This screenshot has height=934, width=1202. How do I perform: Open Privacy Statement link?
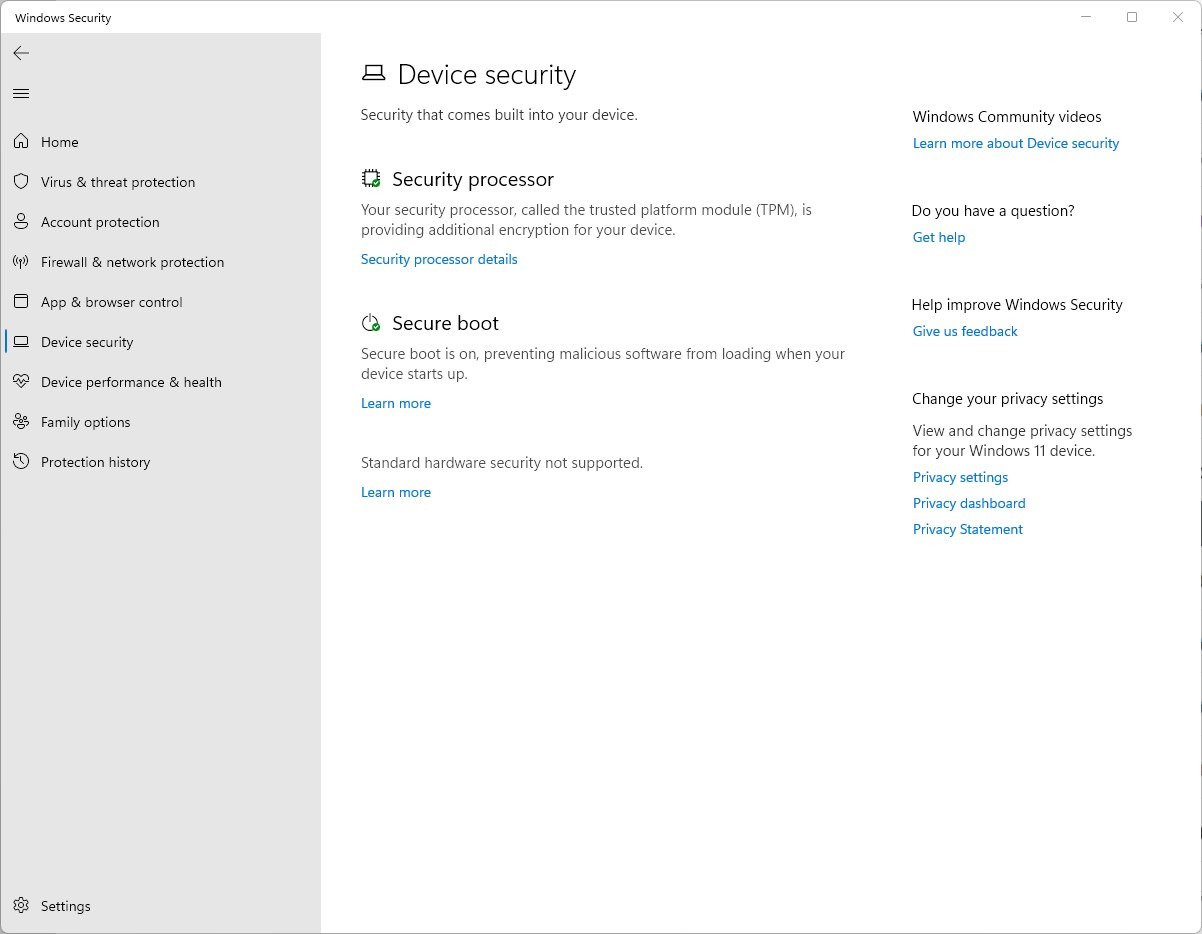click(968, 529)
